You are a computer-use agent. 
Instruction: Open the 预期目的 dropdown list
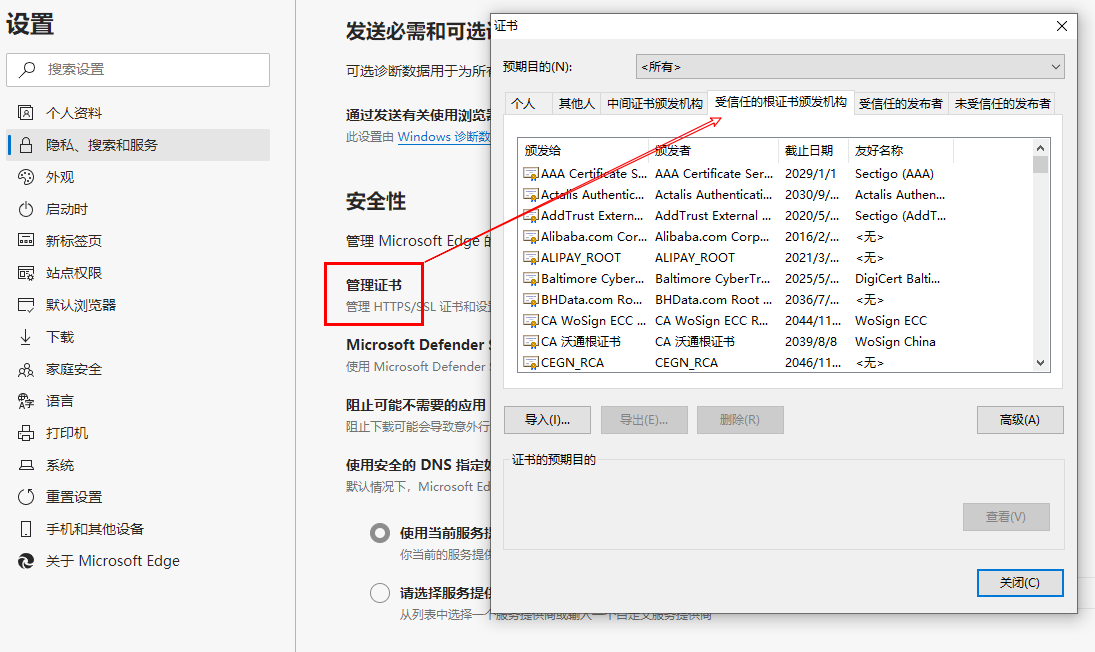coord(850,67)
